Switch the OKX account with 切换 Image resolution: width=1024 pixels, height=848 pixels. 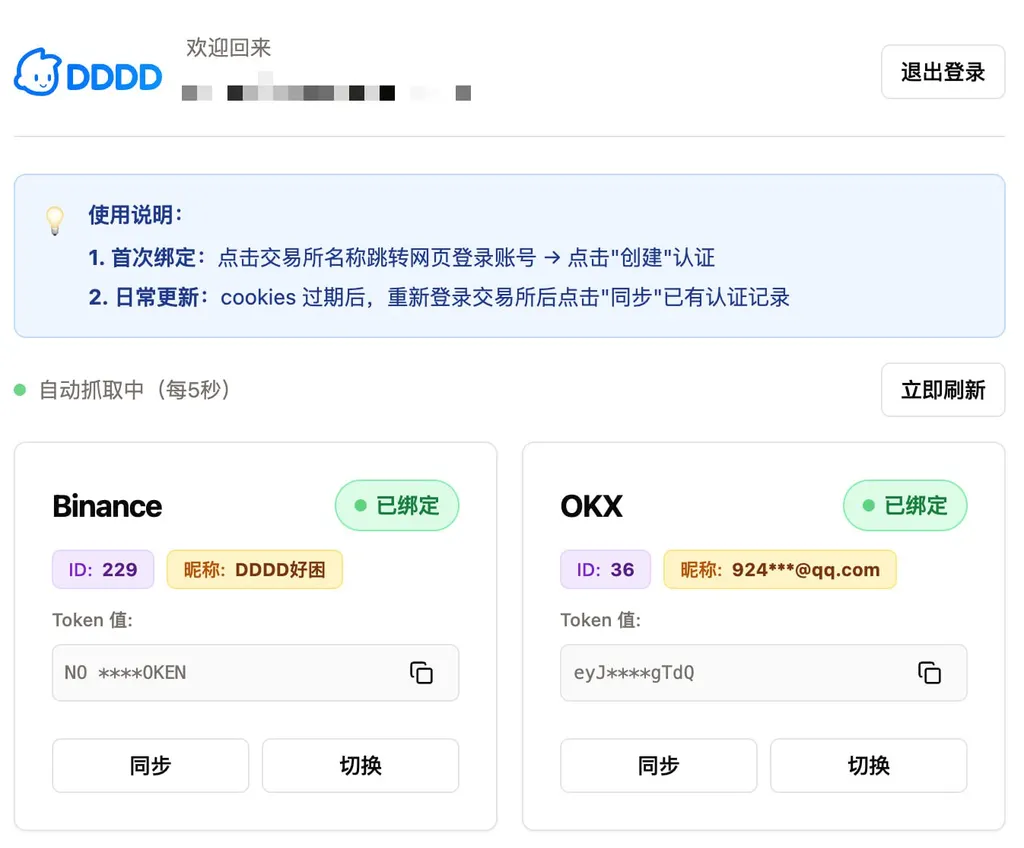tap(868, 766)
